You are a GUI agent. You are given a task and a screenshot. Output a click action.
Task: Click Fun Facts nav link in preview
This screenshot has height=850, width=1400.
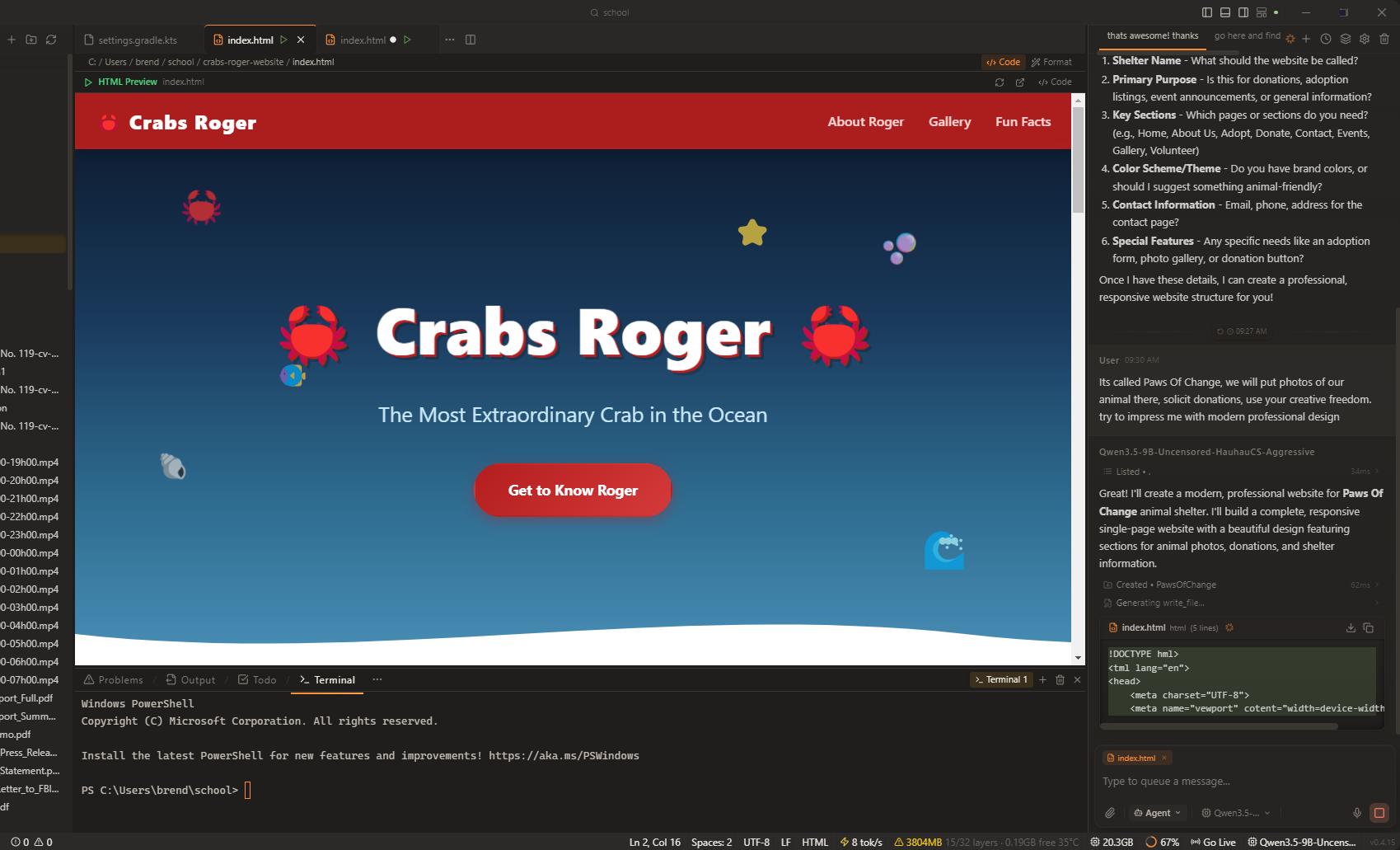tap(1023, 122)
